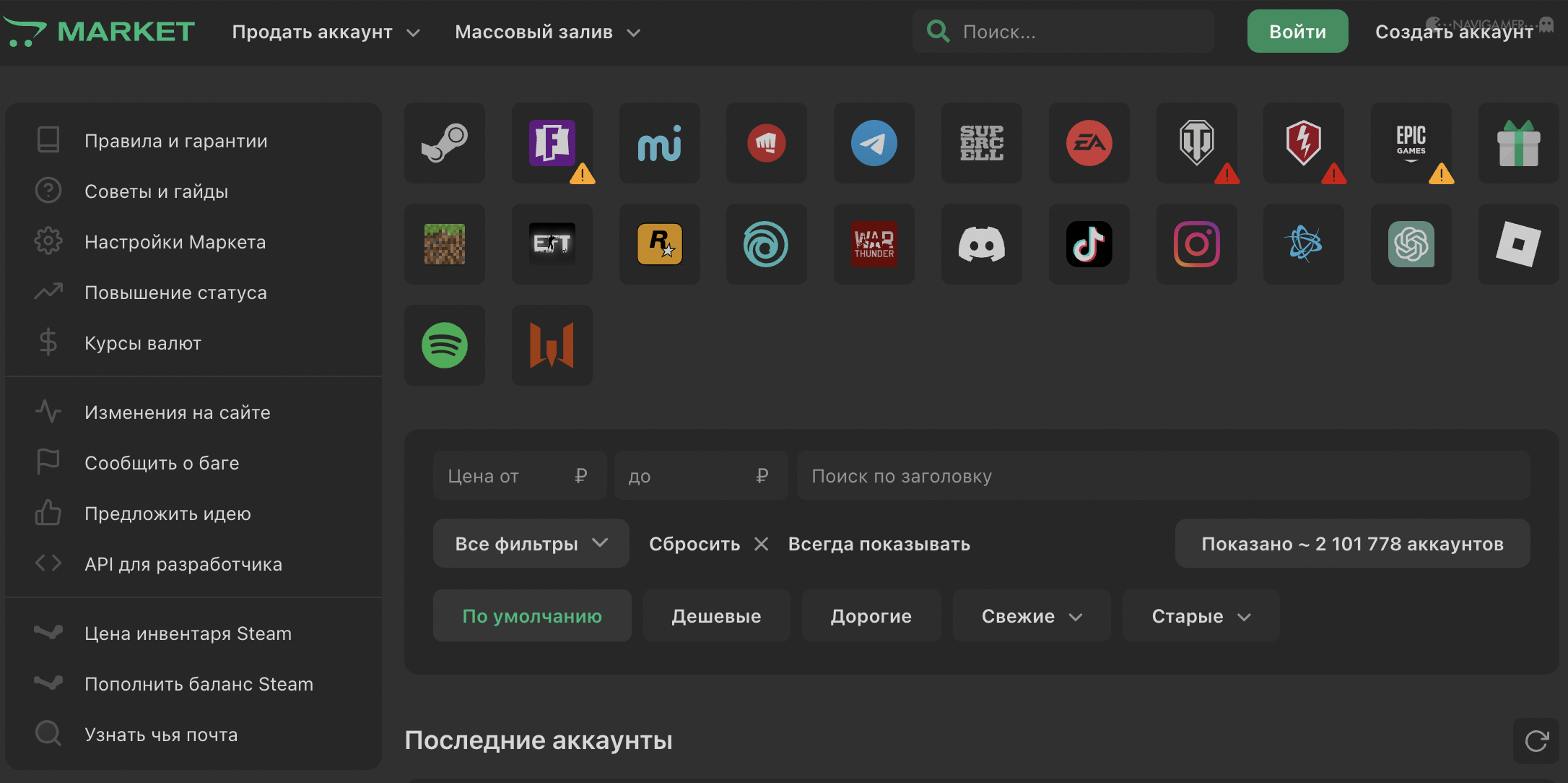Select the ChatGPT accounts icon
This screenshot has width=1568, height=783.
click(1411, 244)
